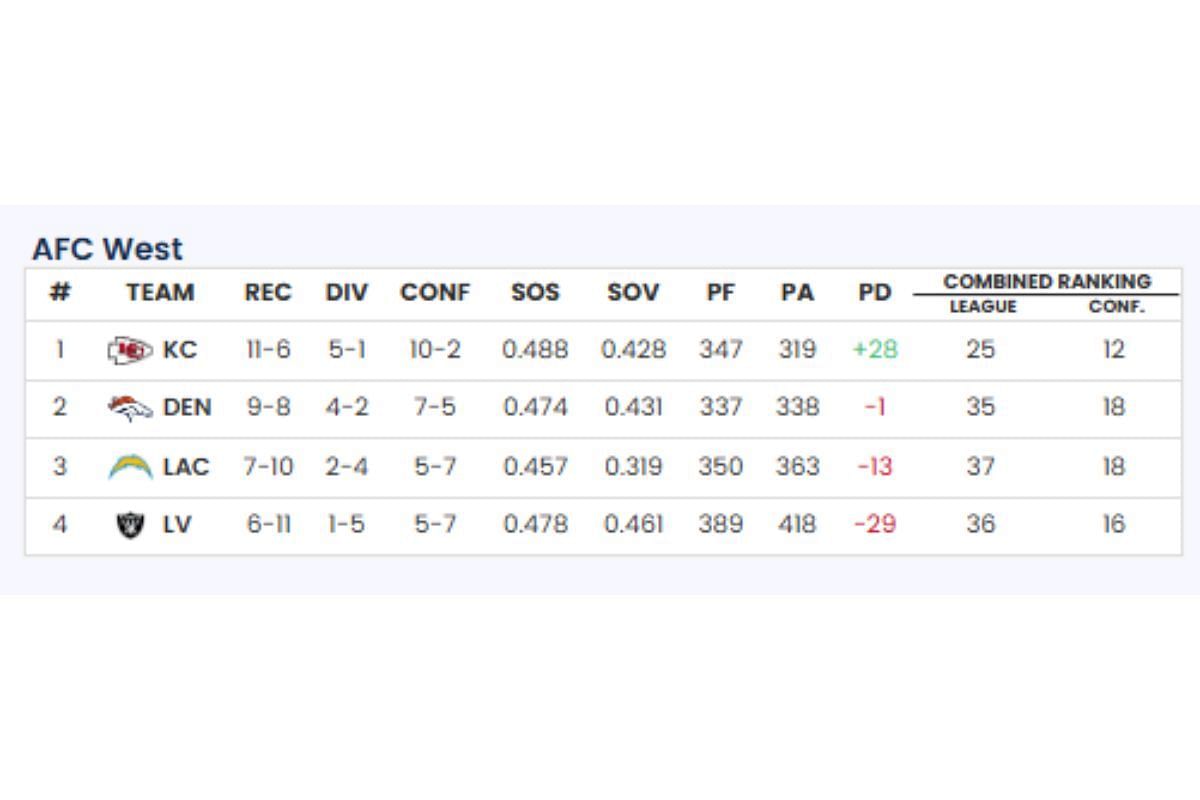Click the LEAGUE combined ranking subheader
The height and width of the screenshot is (800, 1200).
(982, 307)
